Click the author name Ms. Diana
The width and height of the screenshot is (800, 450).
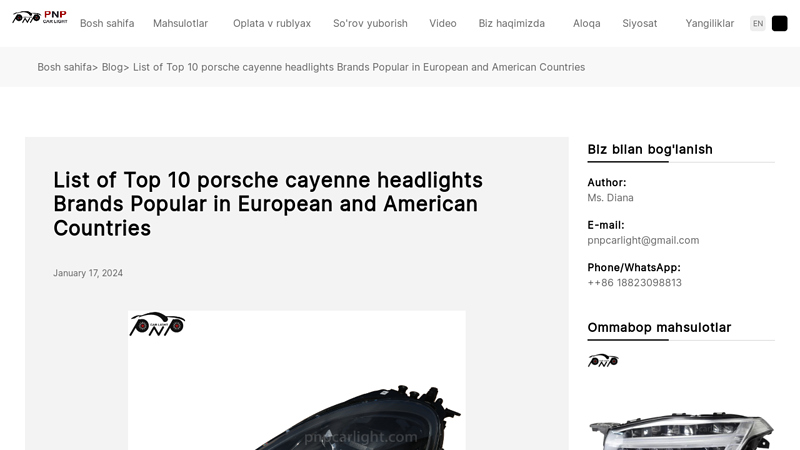[610, 198]
